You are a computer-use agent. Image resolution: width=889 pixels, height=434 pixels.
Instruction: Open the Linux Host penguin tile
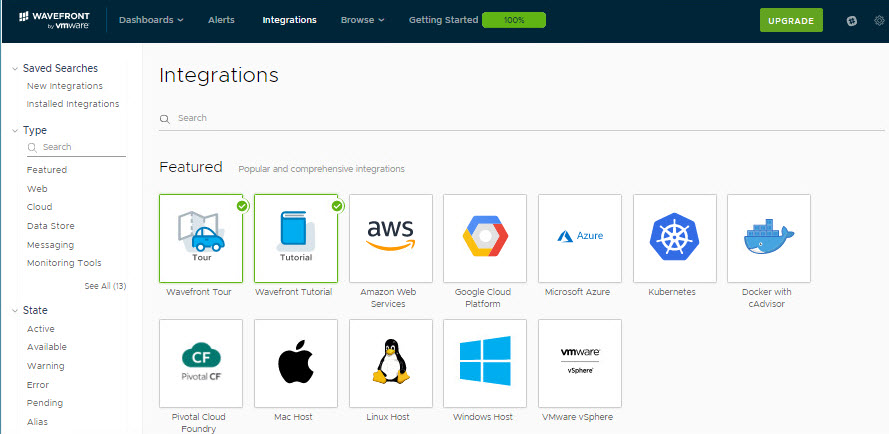pyautogui.click(x=390, y=362)
